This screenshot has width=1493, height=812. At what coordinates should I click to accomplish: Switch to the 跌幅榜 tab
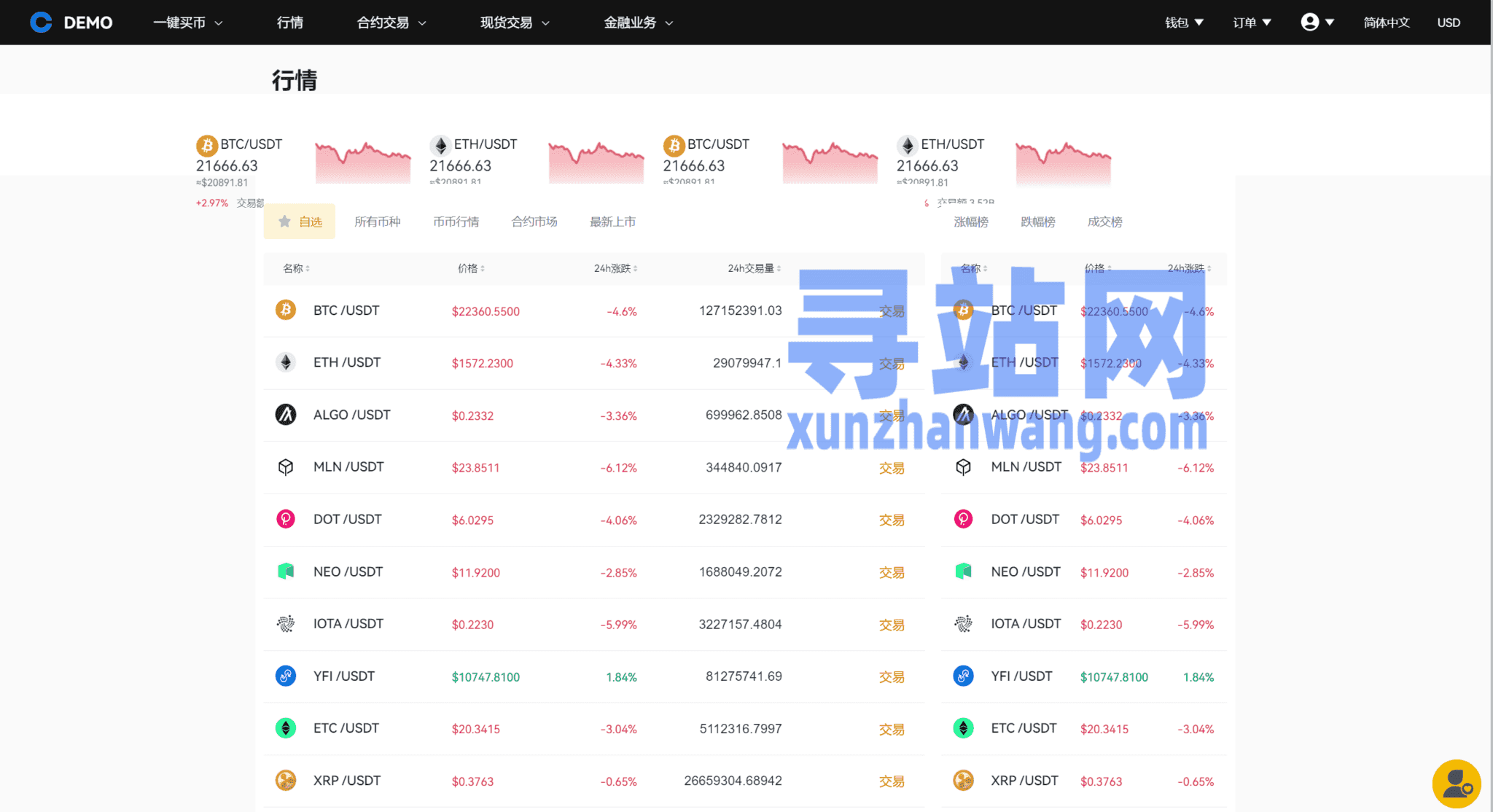point(1038,222)
